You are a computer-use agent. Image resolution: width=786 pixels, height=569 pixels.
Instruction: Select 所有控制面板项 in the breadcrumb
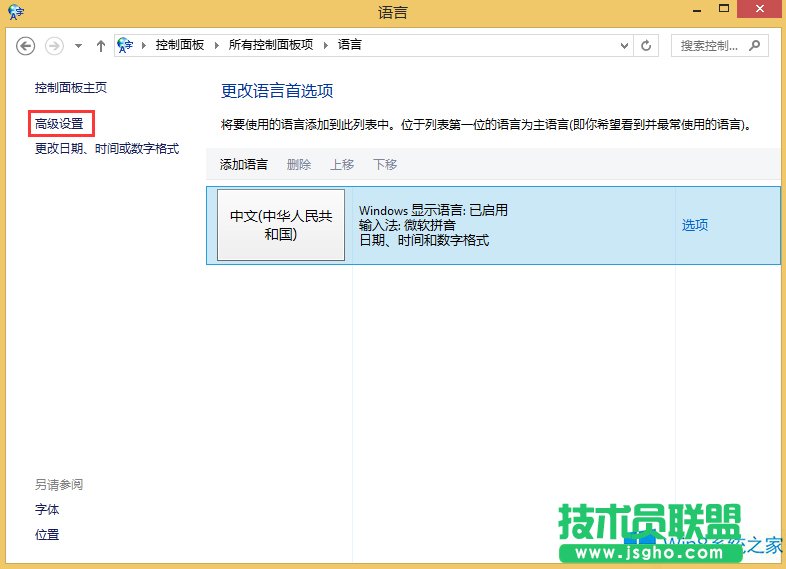pyautogui.click(x=271, y=45)
